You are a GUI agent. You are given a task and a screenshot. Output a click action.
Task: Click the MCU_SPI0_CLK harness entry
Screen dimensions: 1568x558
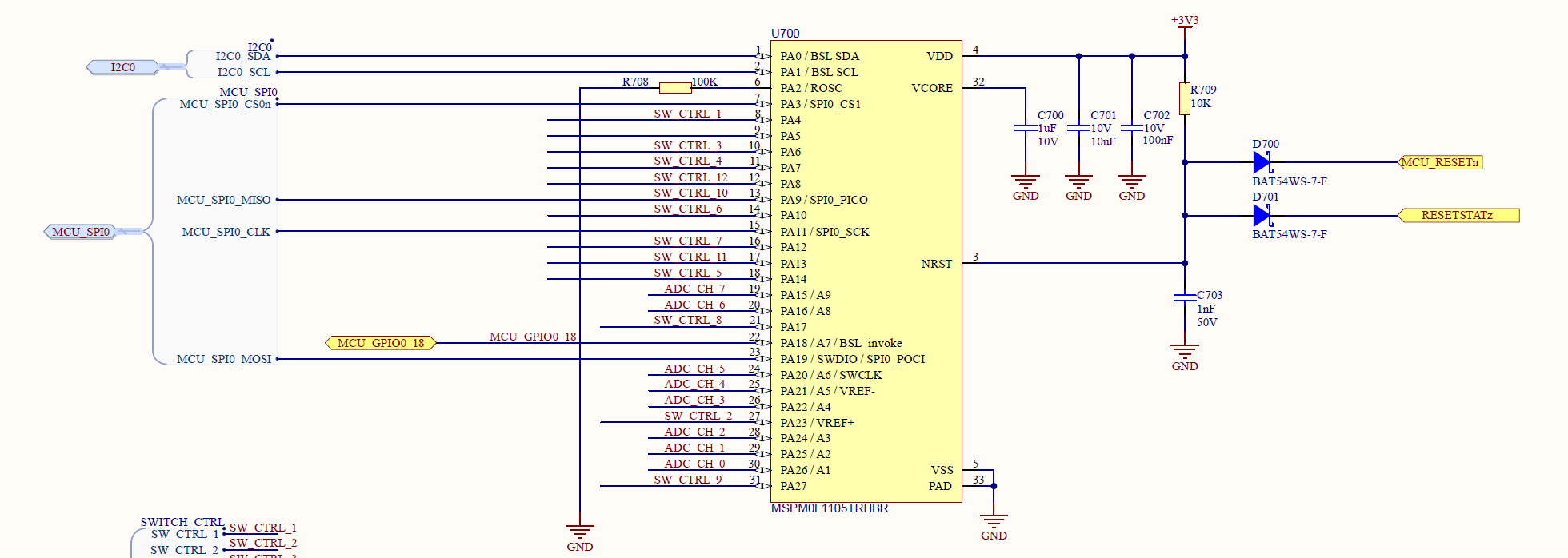pyautogui.click(x=226, y=232)
